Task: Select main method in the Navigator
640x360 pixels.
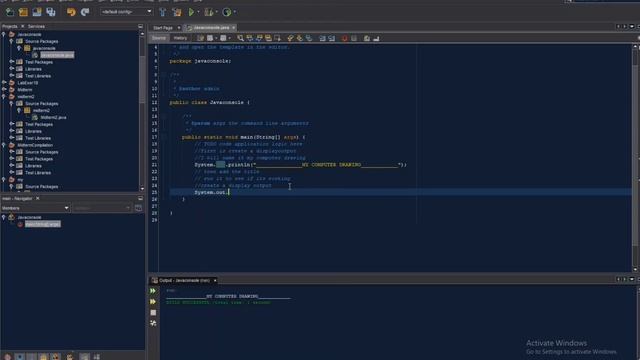Action: coord(42,224)
